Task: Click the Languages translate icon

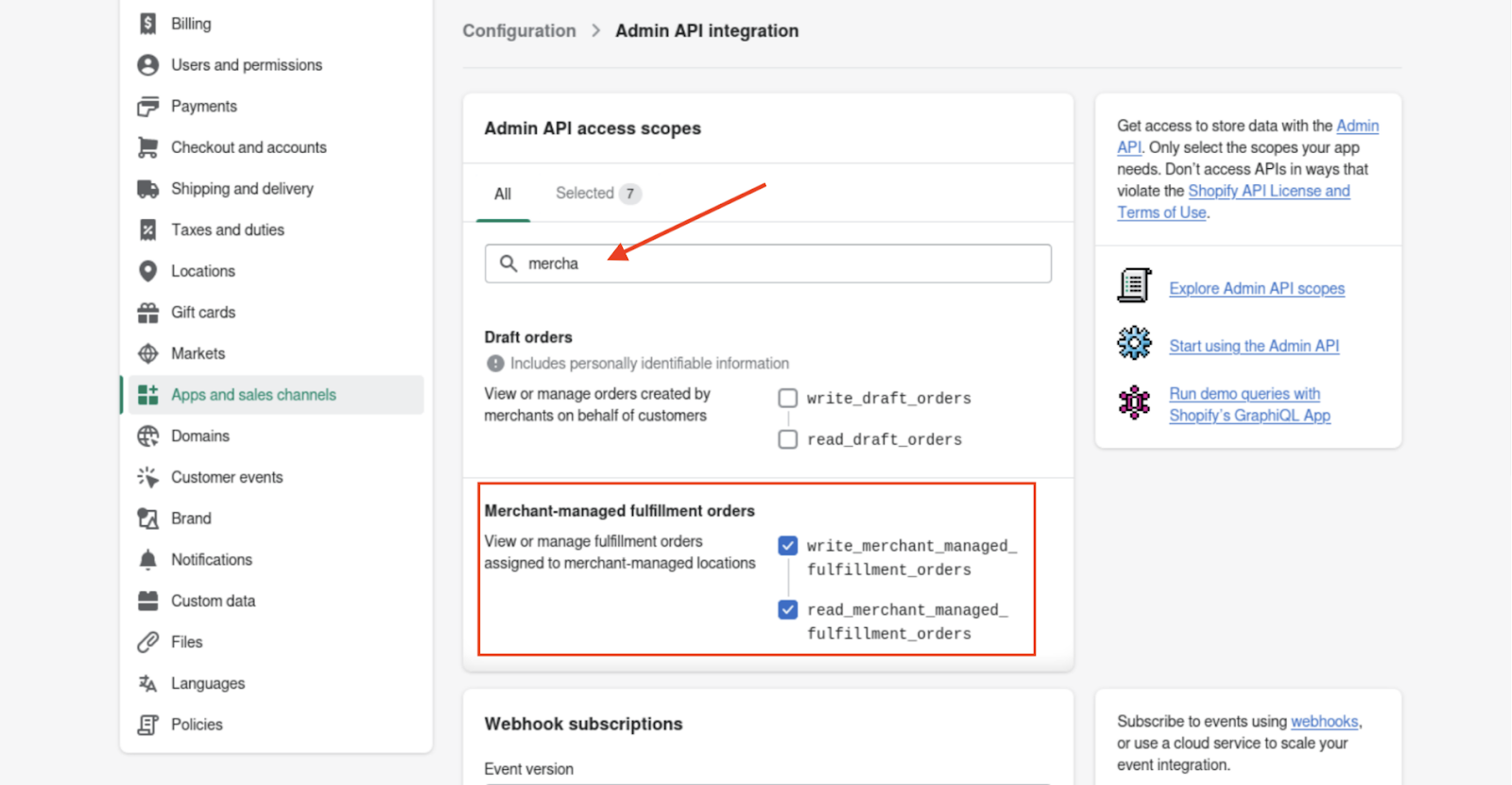Action: pos(148,683)
